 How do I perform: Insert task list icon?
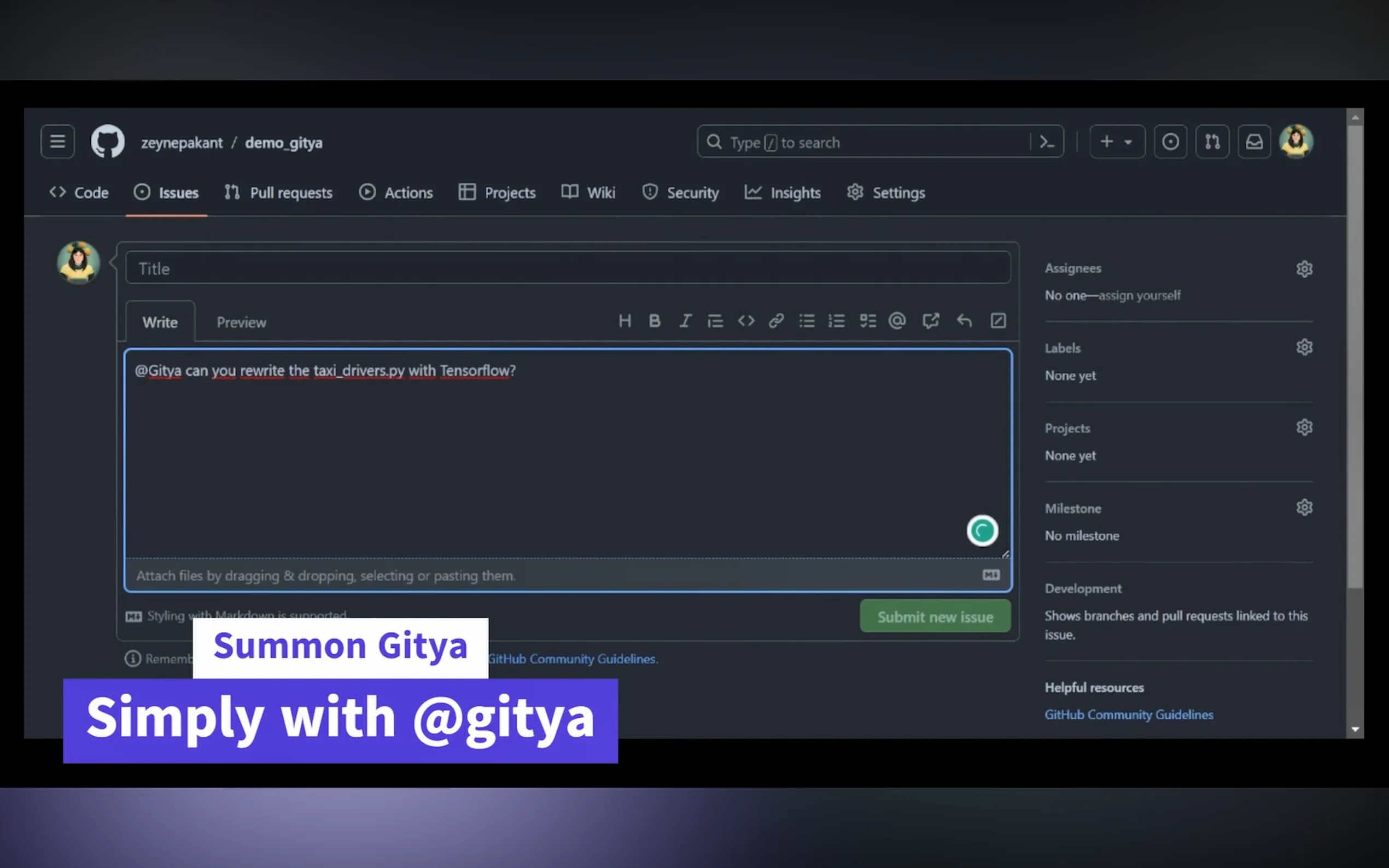[868, 321]
